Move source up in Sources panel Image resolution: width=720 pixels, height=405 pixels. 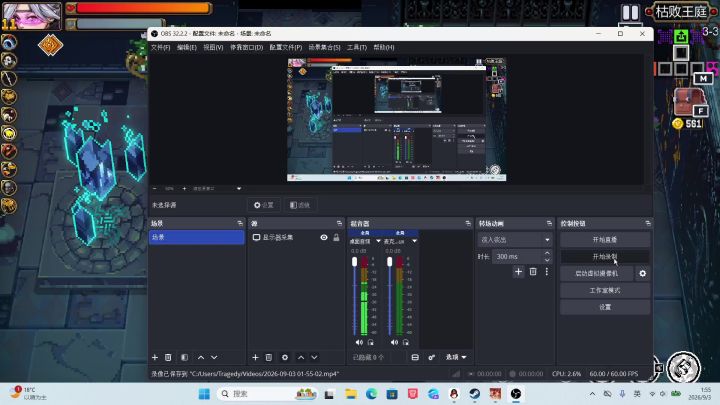tap(301, 357)
